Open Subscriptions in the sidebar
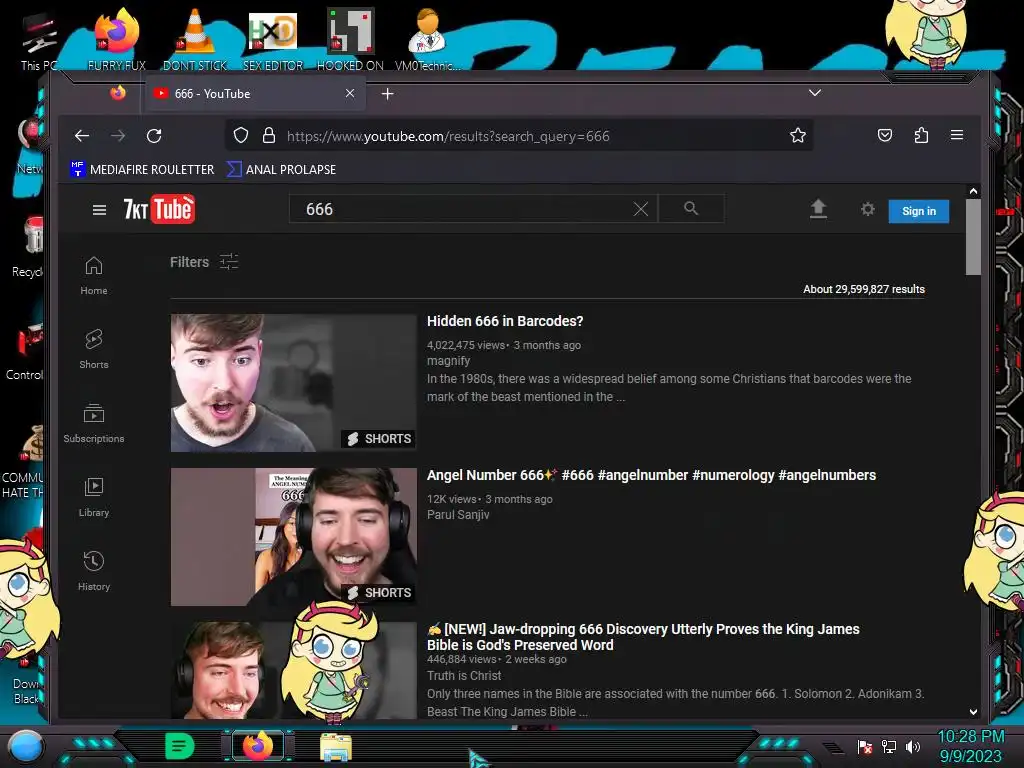Image resolution: width=1024 pixels, height=768 pixels. (x=93, y=424)
